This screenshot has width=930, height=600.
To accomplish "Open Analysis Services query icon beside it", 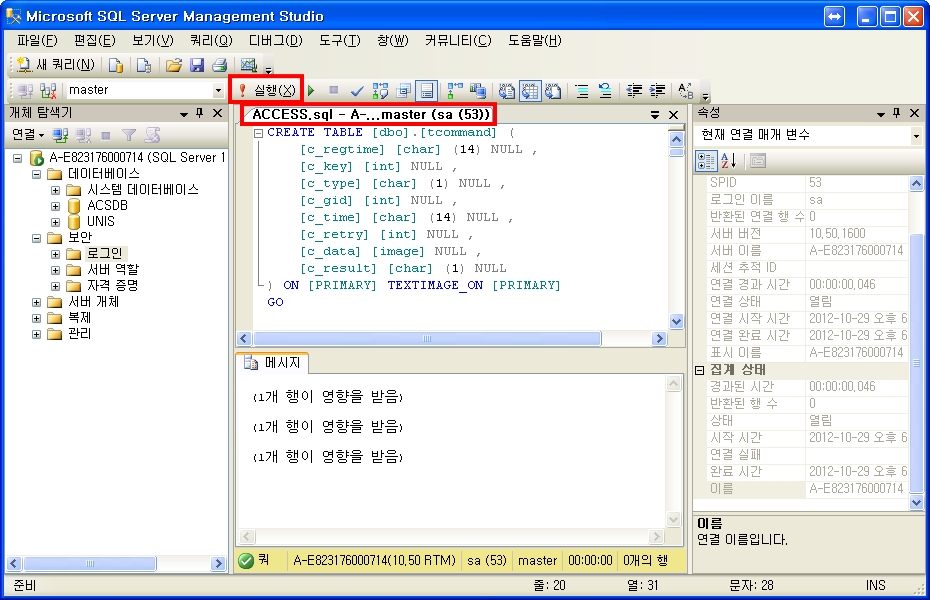I will pyautogui.click(x=144, y=65).
